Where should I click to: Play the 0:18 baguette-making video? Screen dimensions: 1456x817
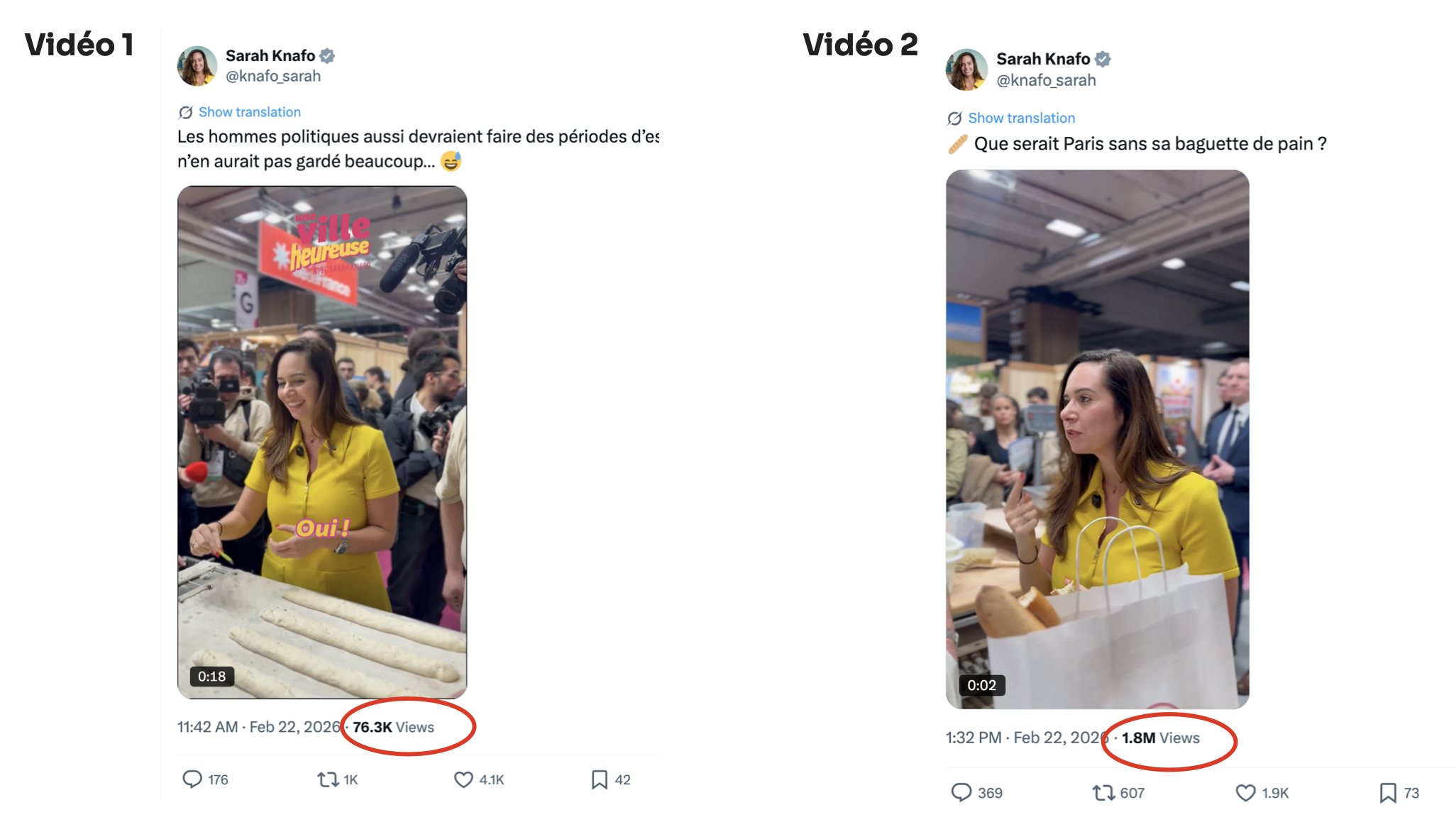coord(322,442)
